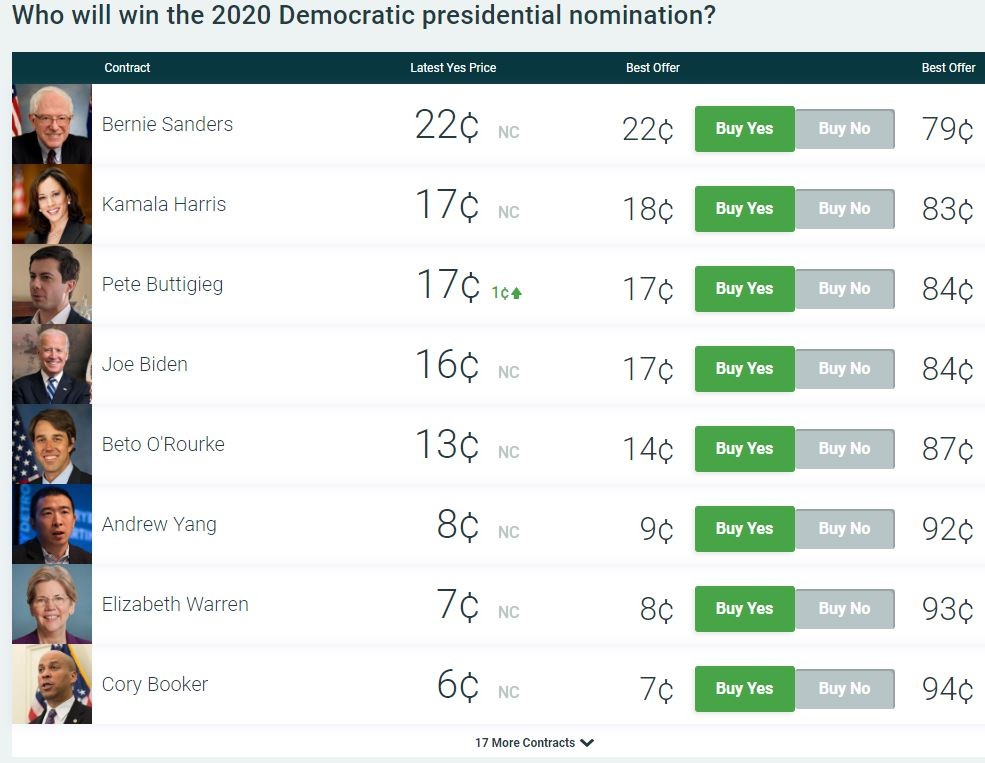985x763 pixels.
Task: Click Andrew Yang candidate photo
Action: click(x=52, y=524)
